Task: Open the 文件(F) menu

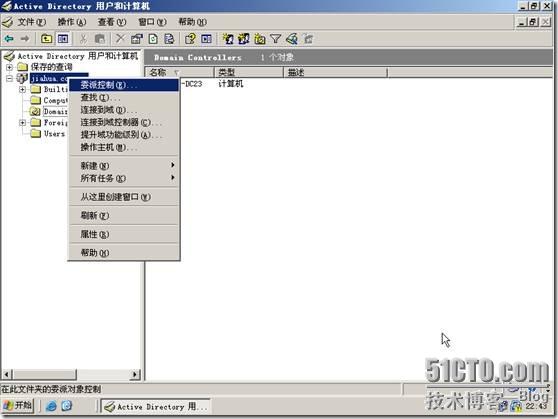Action: point(32,22)
